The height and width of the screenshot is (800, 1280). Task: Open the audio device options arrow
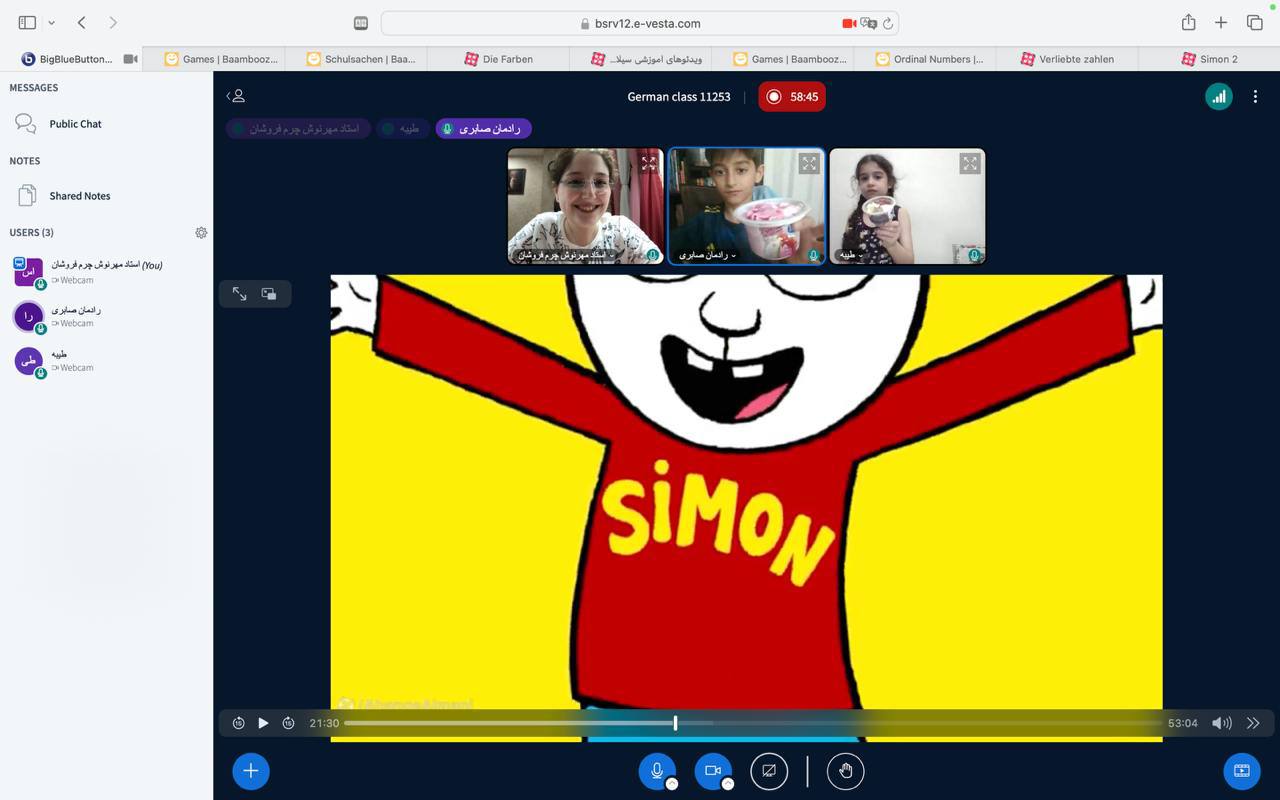(x=672, y=784)
